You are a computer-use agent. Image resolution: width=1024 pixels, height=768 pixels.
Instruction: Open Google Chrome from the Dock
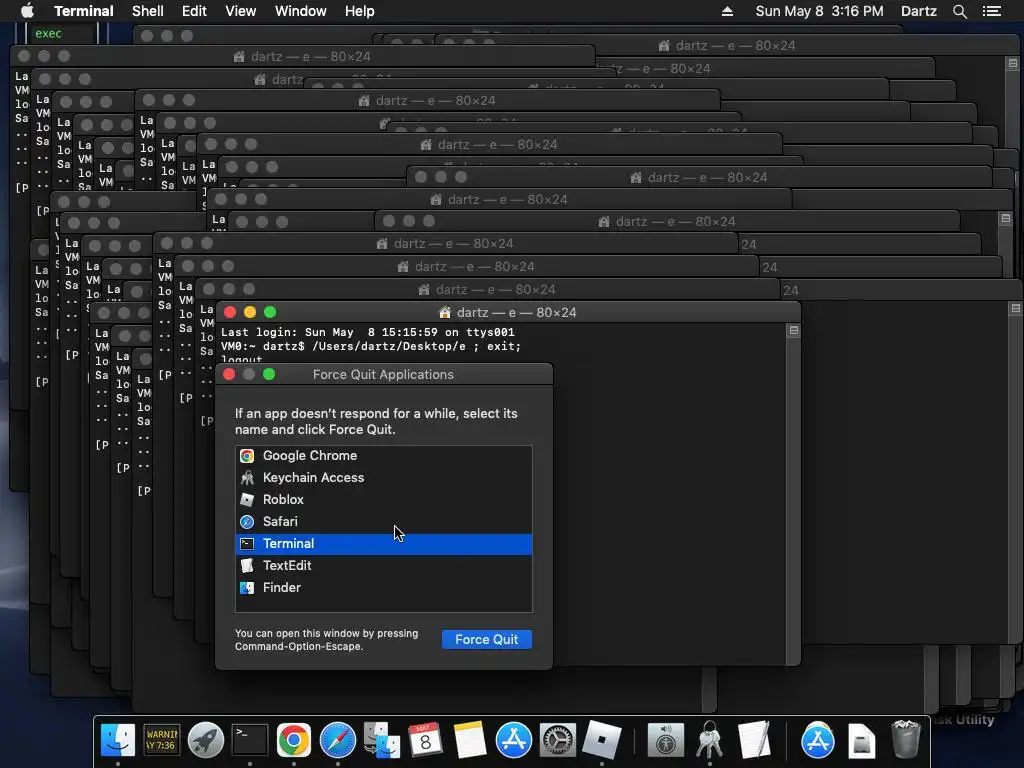(x=294, y=740)
